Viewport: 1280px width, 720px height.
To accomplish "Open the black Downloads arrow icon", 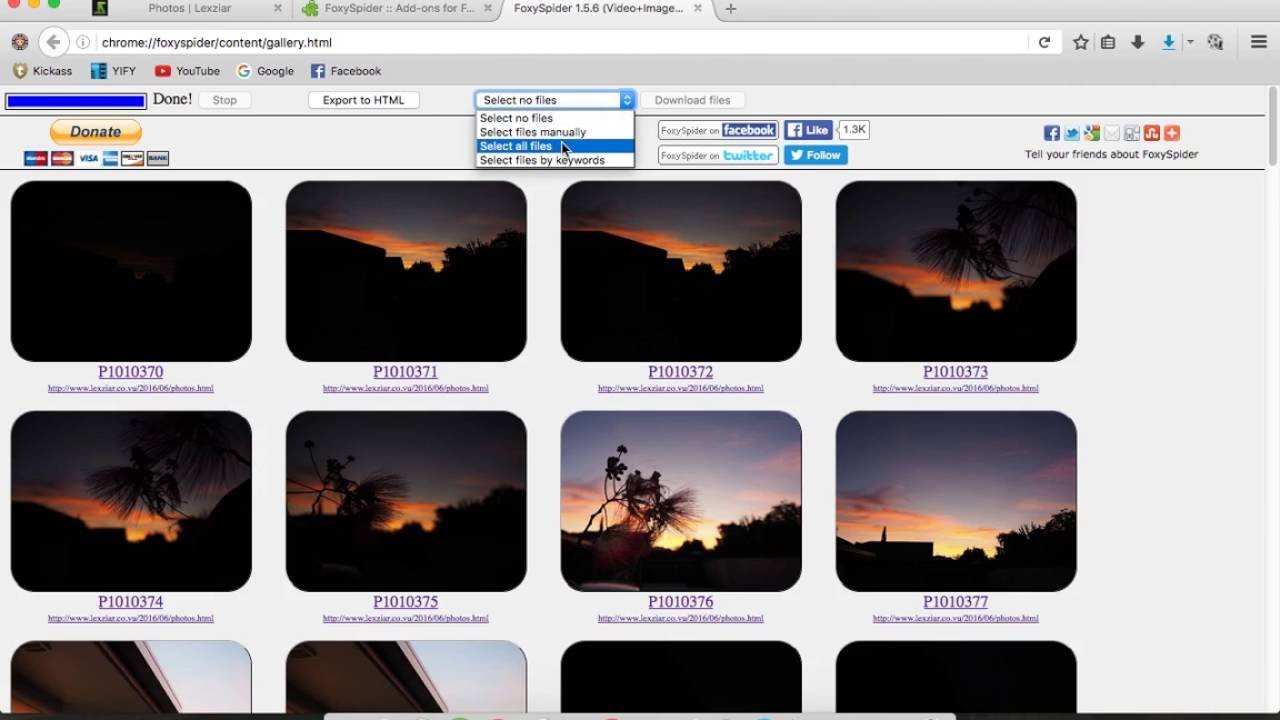I will (1138, 42).
